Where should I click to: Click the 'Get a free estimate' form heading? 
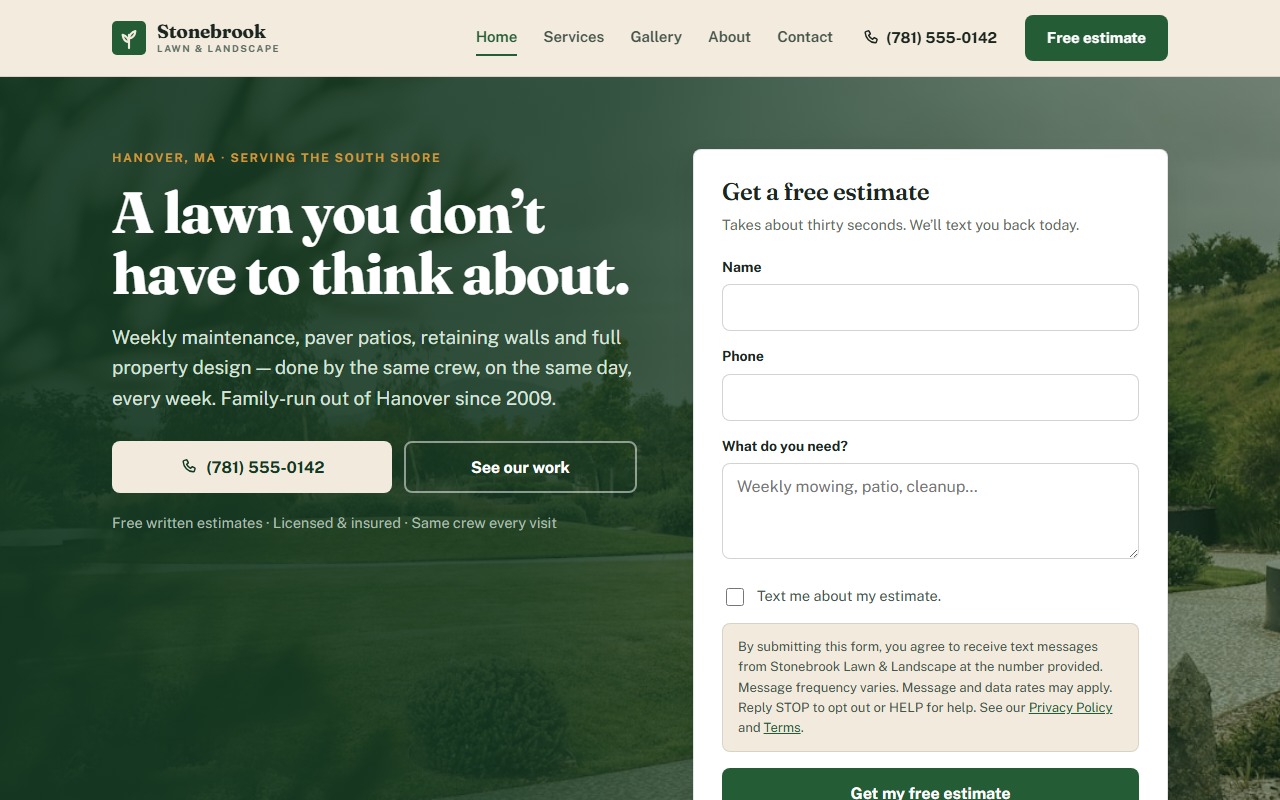(x=826, y=192)
